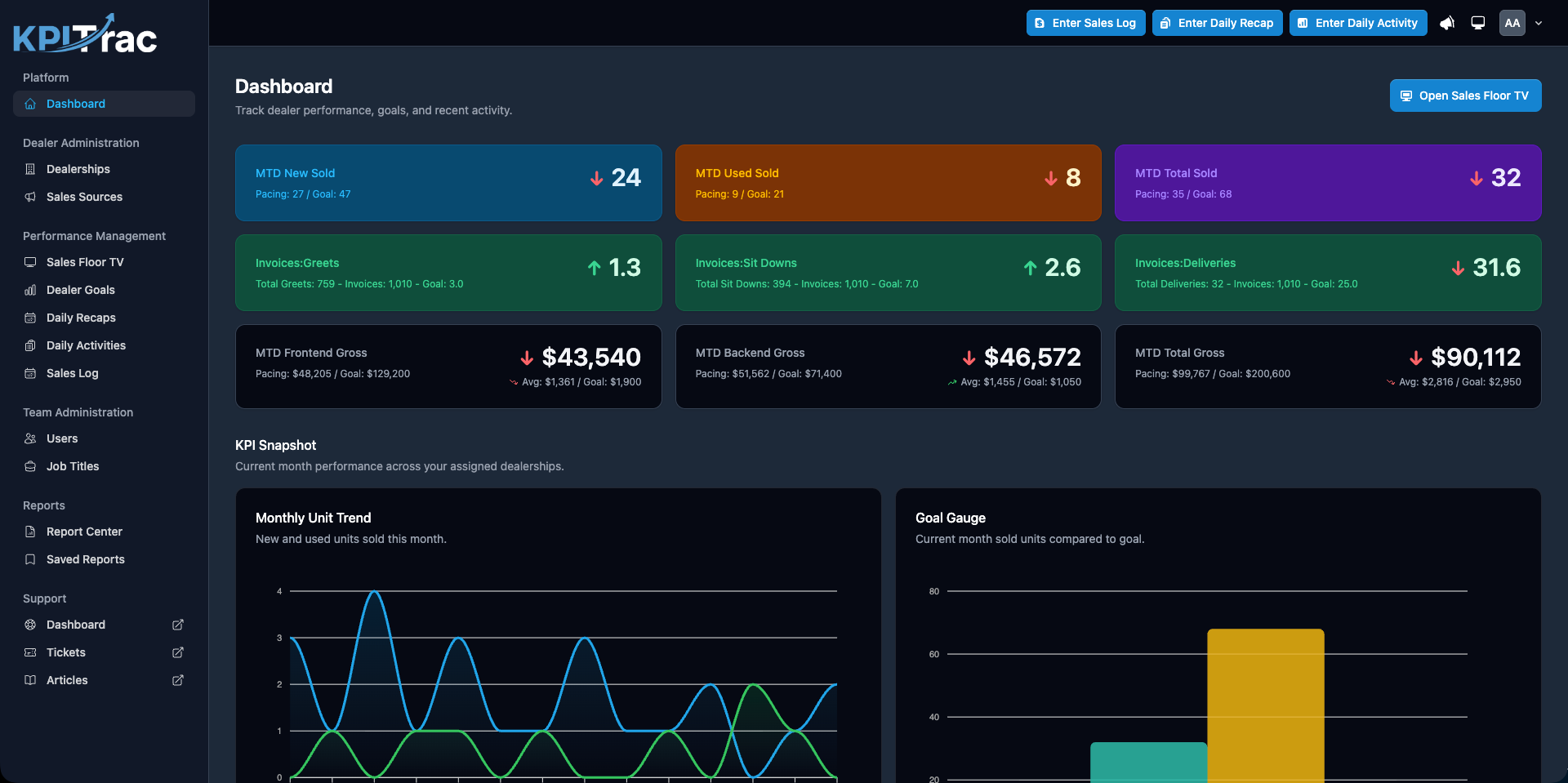Click the Users people icon
Image resolution: width=1568 pixels, height=783 pixels.
click(x=30, y=438)
